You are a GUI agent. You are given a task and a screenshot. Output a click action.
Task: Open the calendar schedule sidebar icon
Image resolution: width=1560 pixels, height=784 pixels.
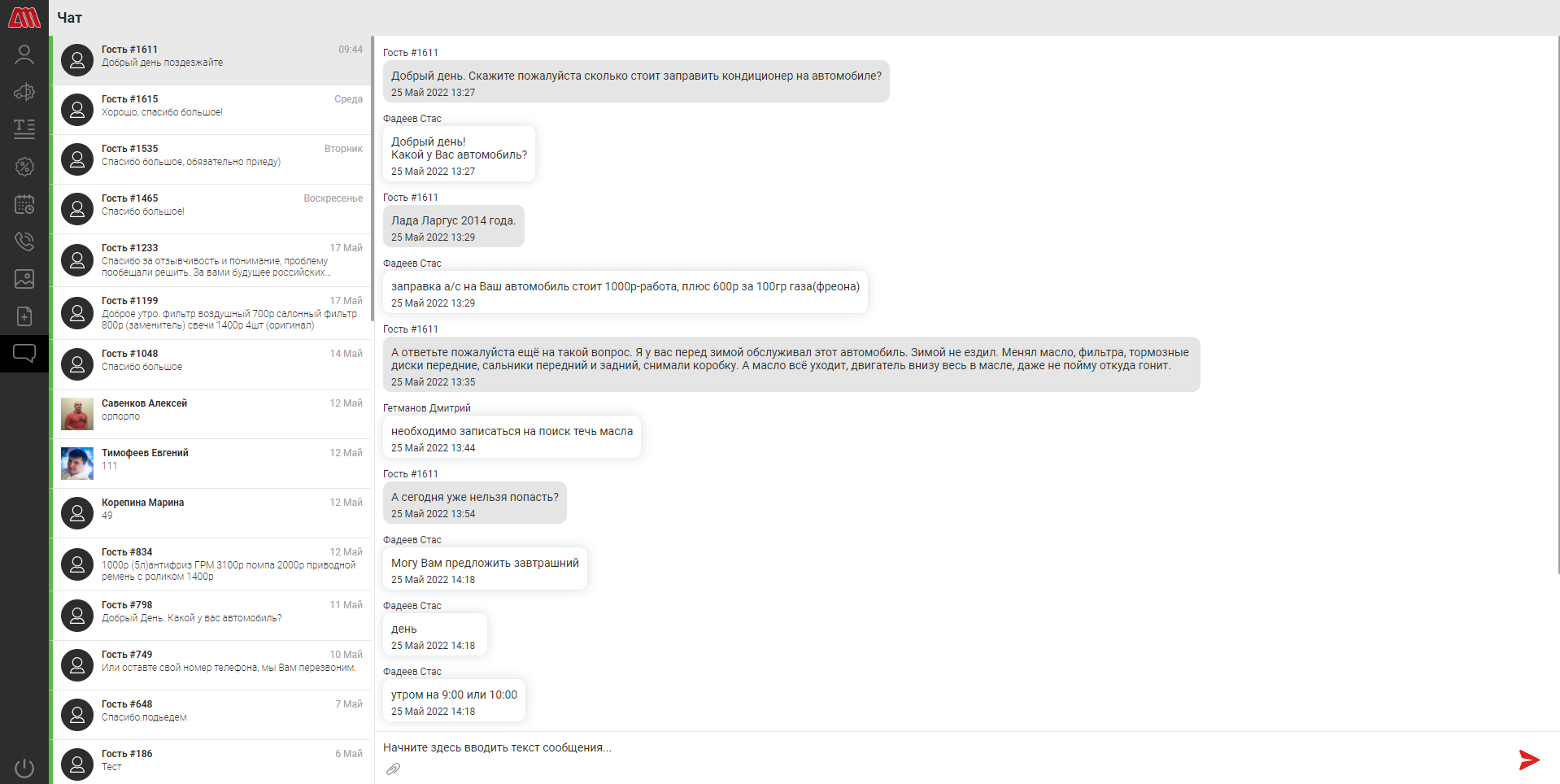[24, 204]
